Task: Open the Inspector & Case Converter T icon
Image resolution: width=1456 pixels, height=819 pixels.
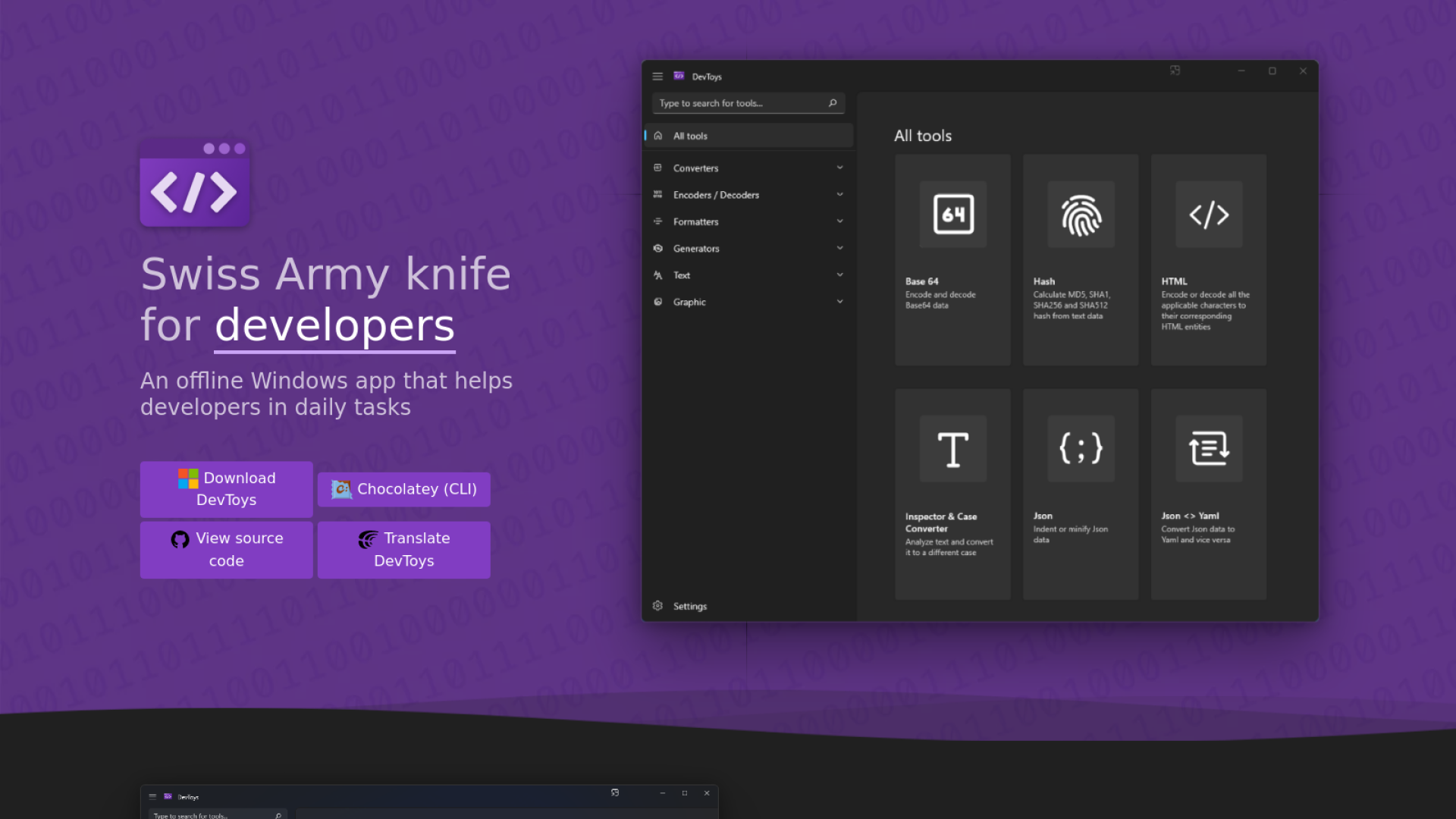Action: [x=953, y=448]
